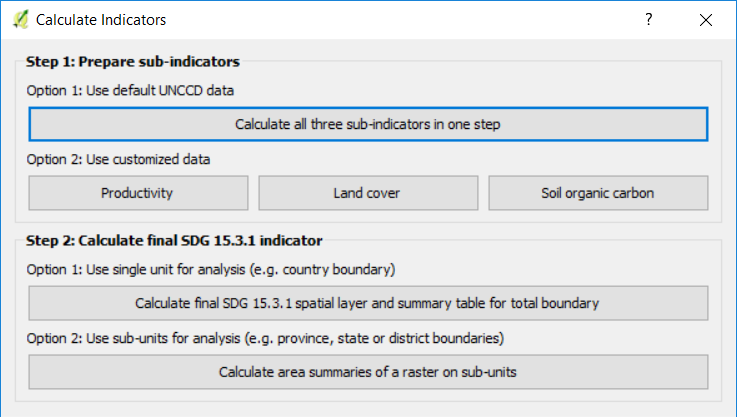The image size is (737, 417).
Task: Click the empty dialog area below Step 2
Action: 368,405
